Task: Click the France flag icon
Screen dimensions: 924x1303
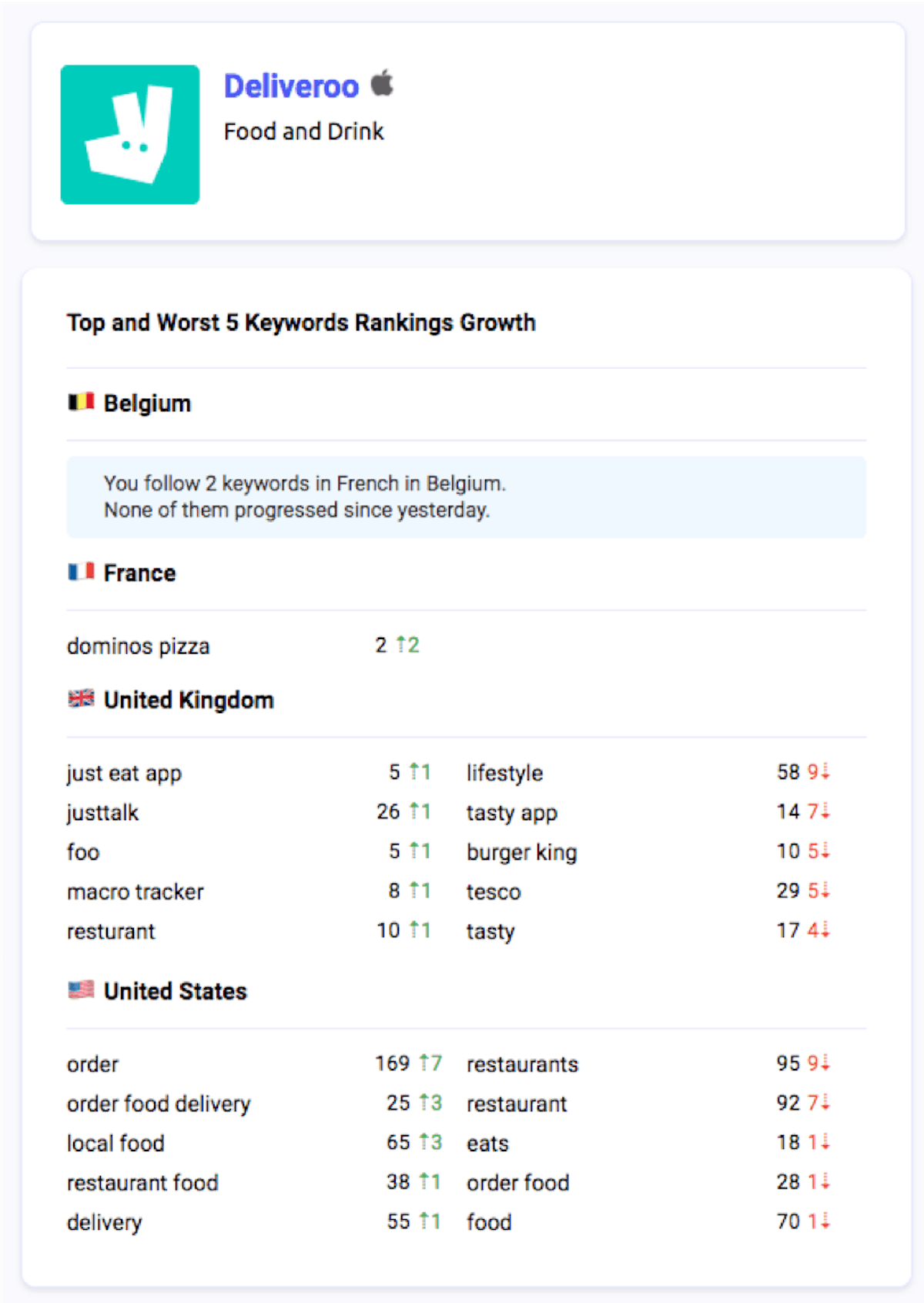Action: coord(81,572)
